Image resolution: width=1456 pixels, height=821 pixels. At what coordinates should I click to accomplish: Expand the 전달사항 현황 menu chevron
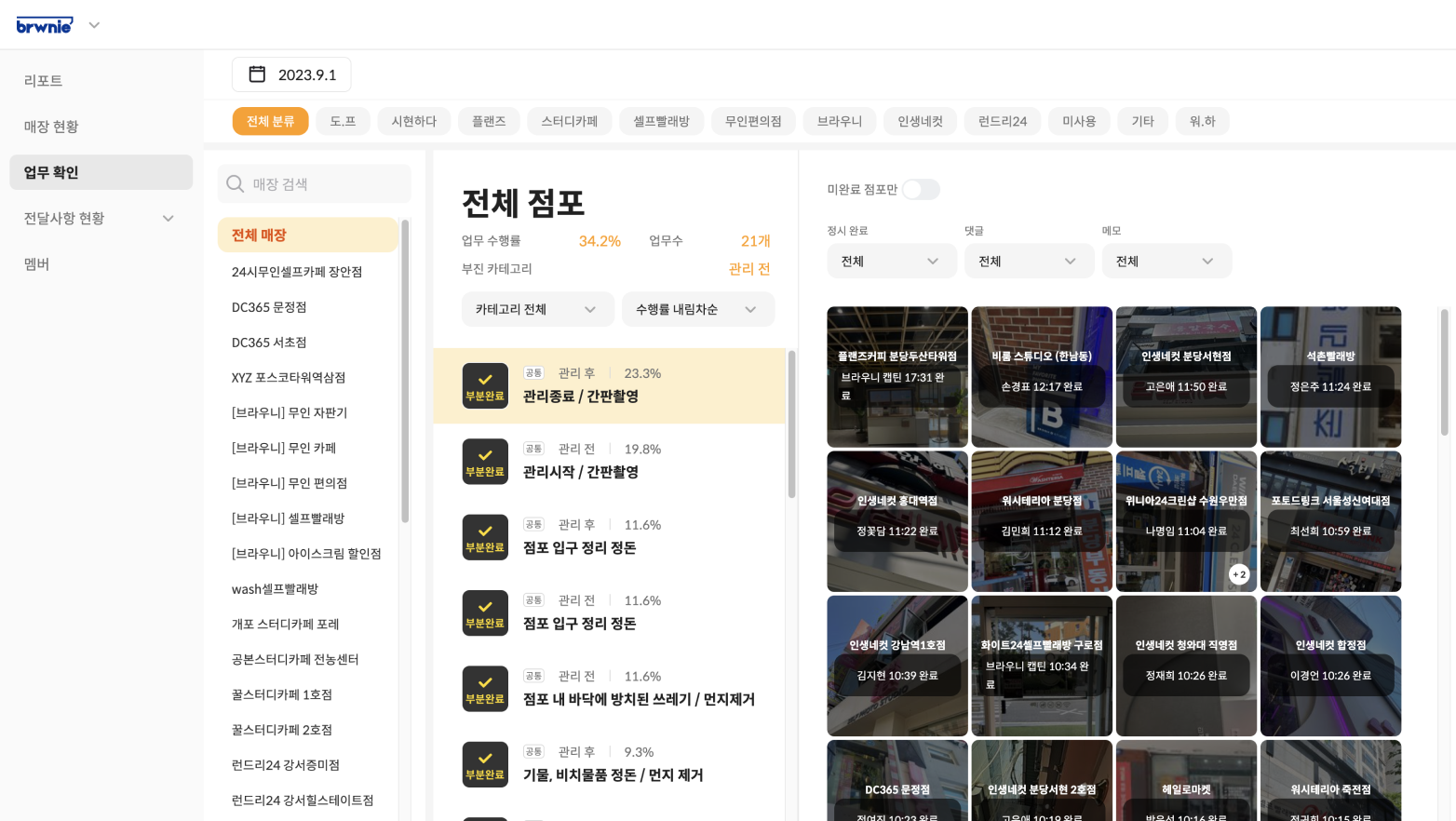click(x=169, y=218)
